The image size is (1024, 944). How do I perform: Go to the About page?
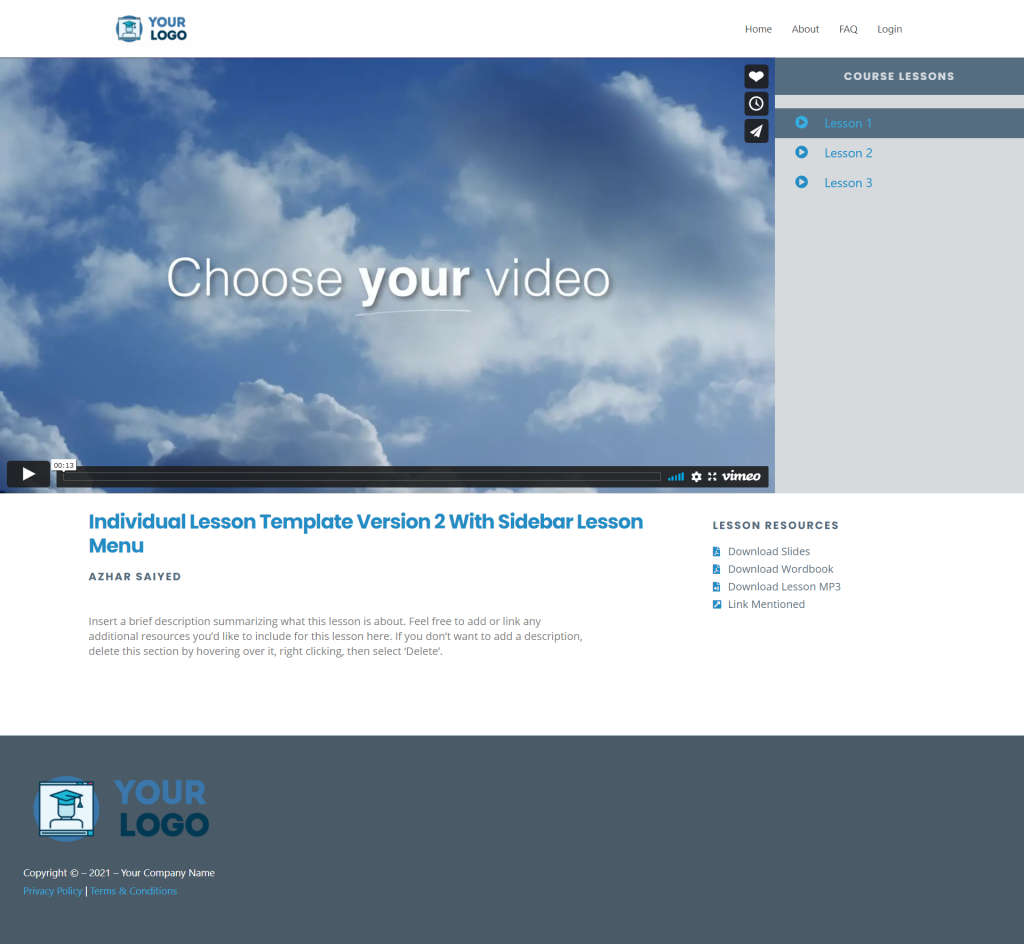click(x=805, y=29)
